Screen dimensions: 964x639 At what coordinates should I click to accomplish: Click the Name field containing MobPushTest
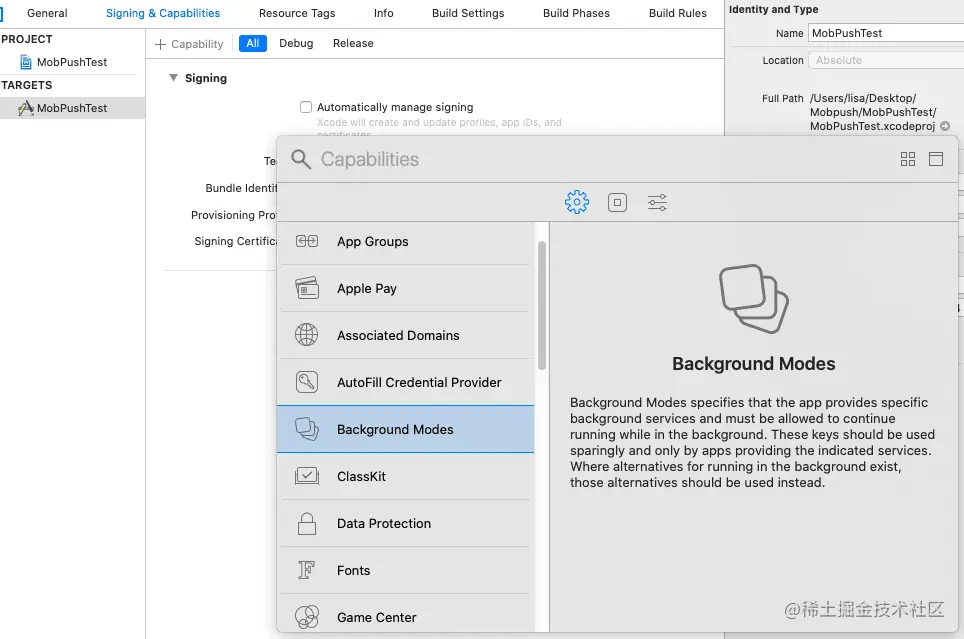(885, 33)
